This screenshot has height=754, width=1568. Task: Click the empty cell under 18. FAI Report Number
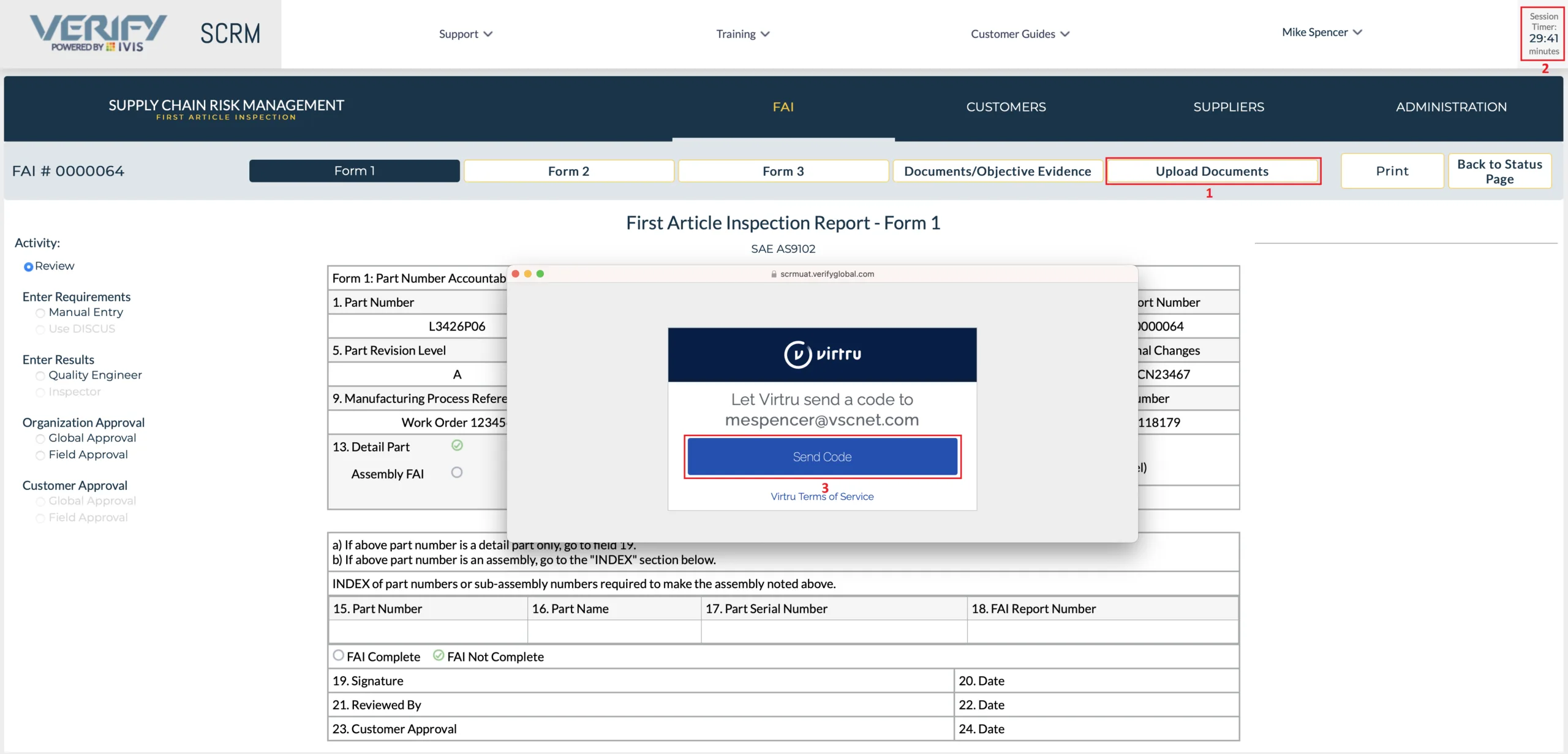[x=1102, y=631]
